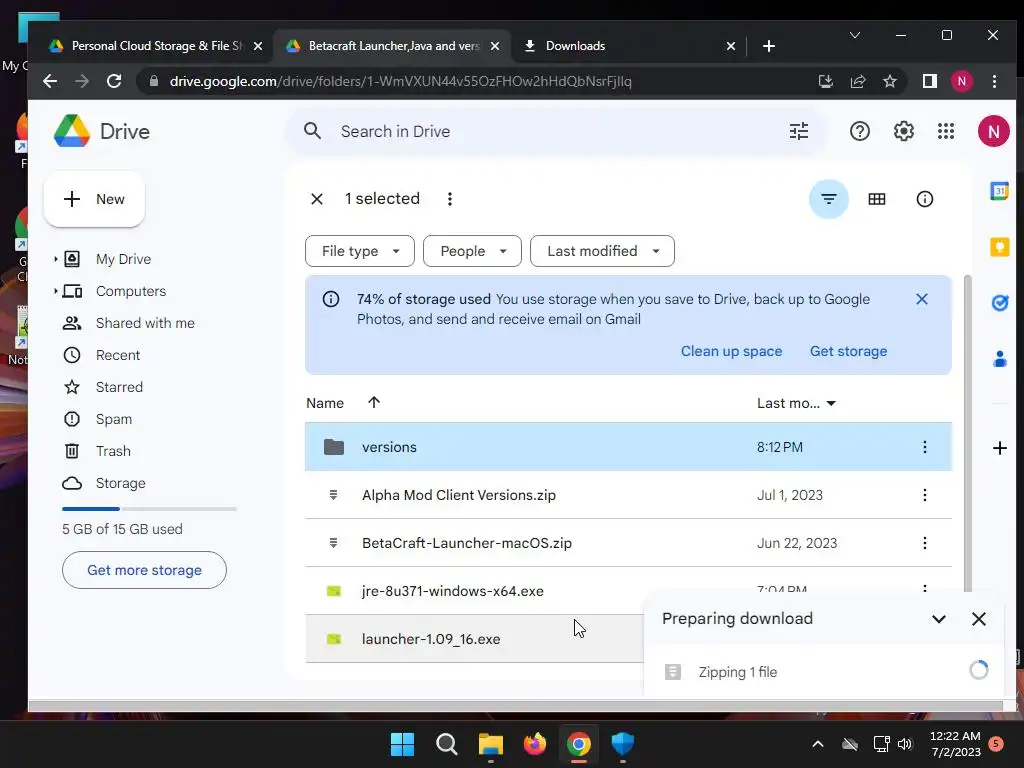Close the Preparing download panel
The image size is (1024, 768).
tap(978, 619)
